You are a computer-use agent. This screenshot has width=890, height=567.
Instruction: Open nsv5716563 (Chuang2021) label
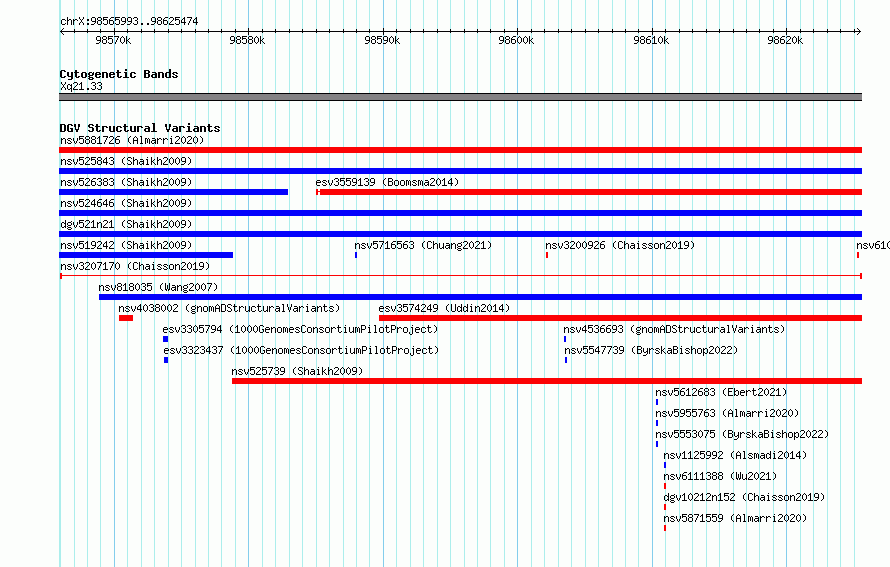423,245
